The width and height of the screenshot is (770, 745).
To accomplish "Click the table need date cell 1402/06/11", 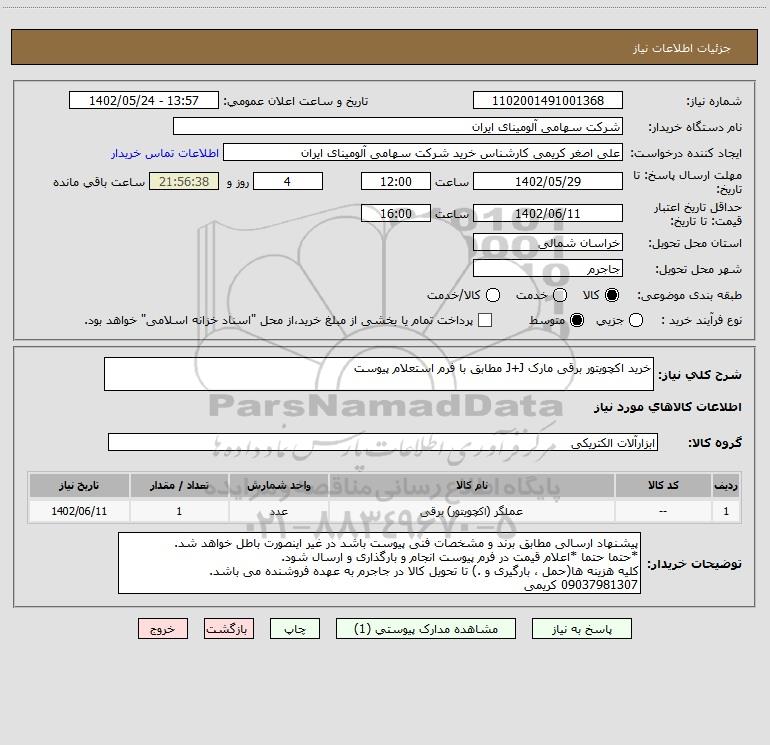I will tap(79, 511).
